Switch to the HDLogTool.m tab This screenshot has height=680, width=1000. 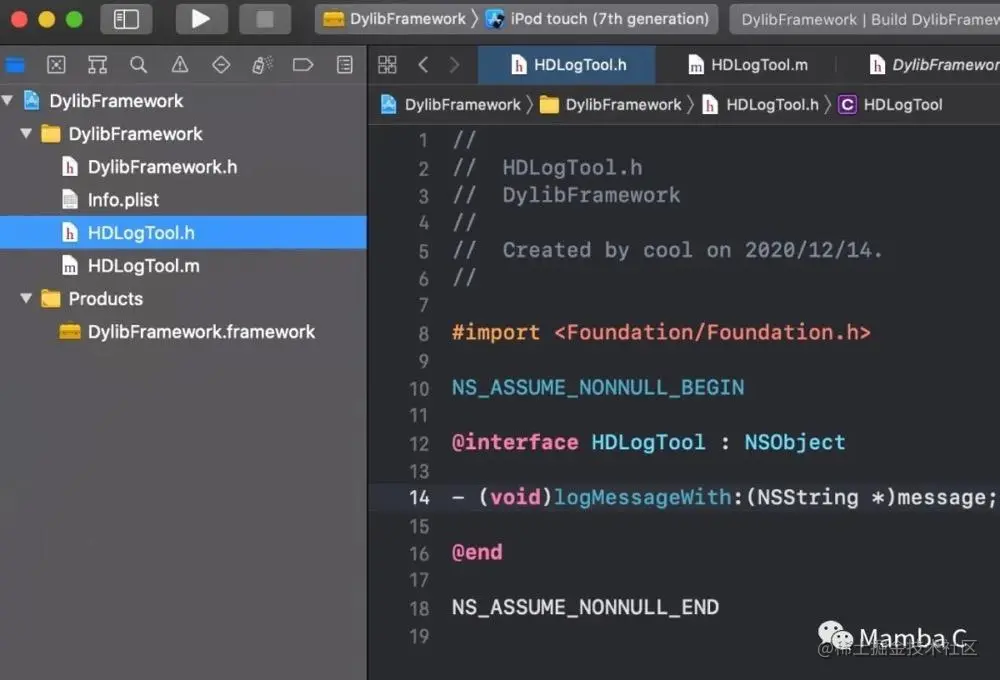click(747, 65)
